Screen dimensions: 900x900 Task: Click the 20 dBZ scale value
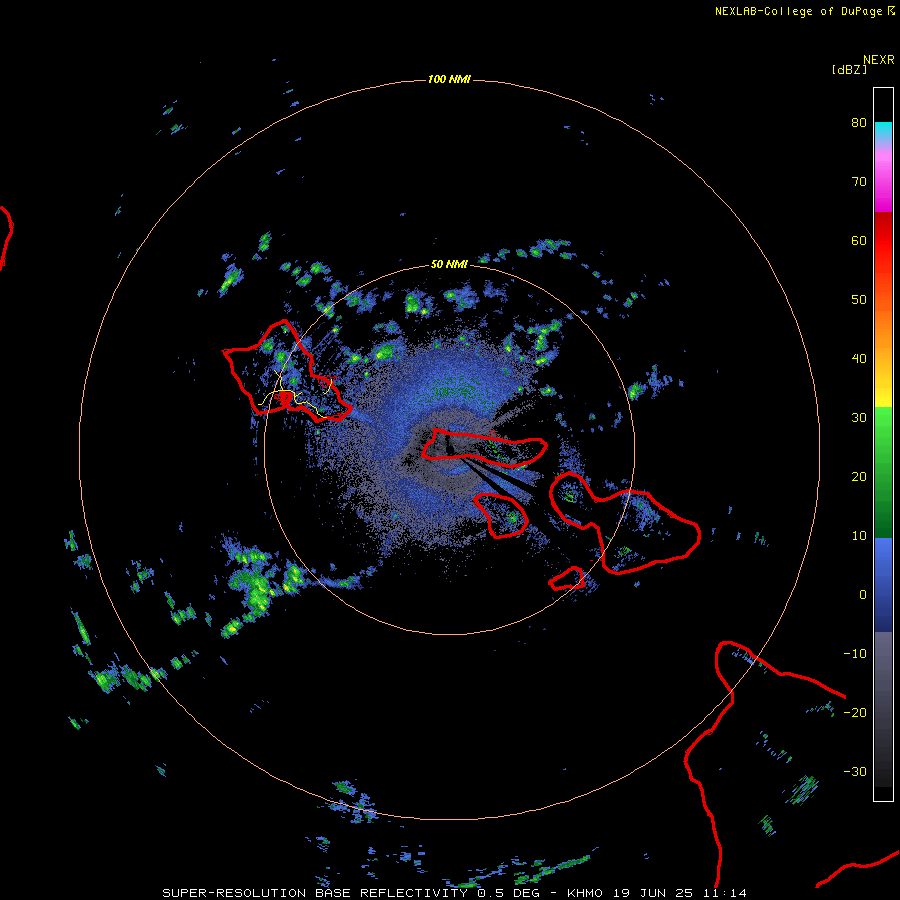(x=859, y=477)
